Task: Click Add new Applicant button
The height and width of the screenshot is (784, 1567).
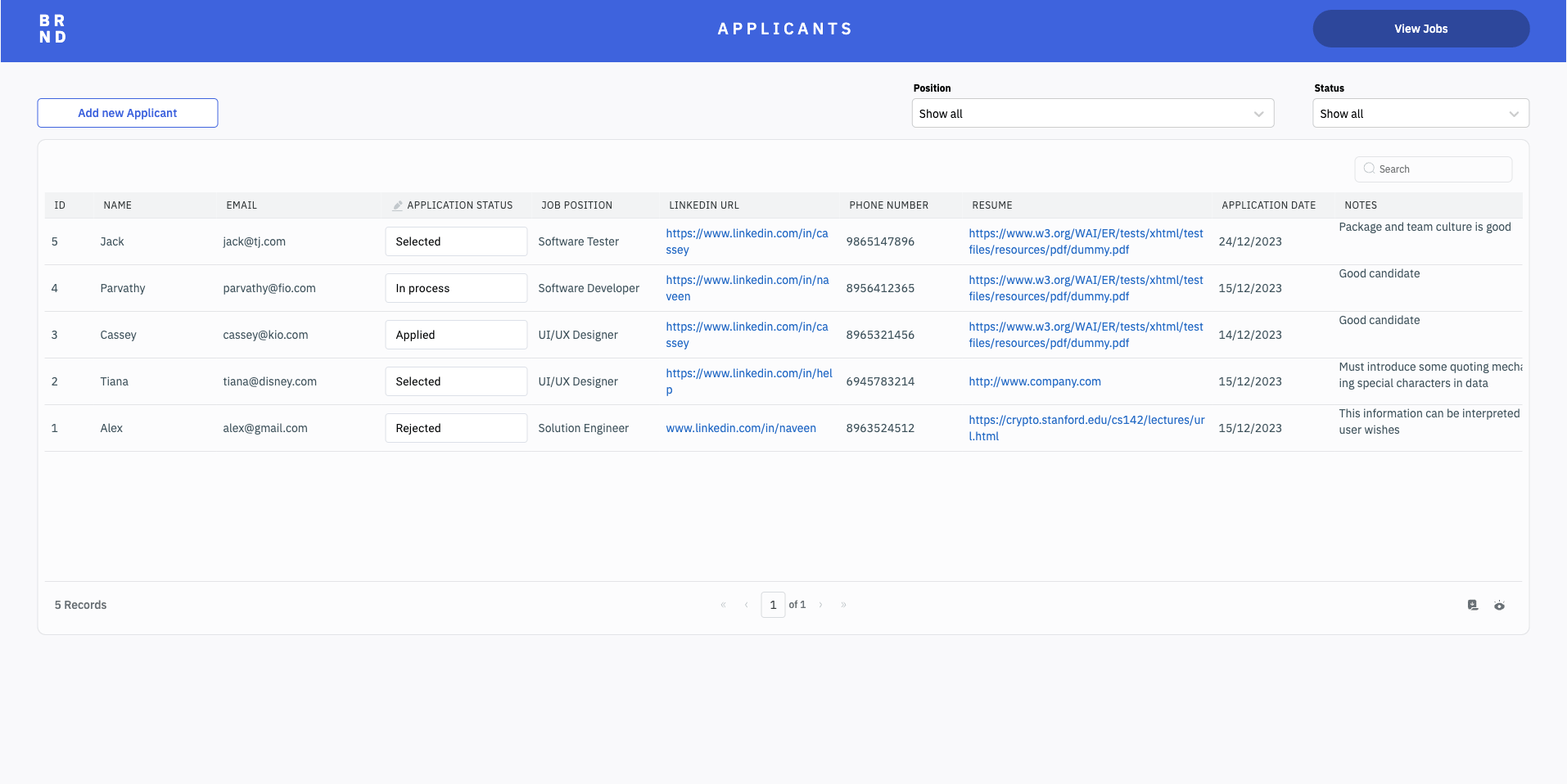Action: click(128, 113)
